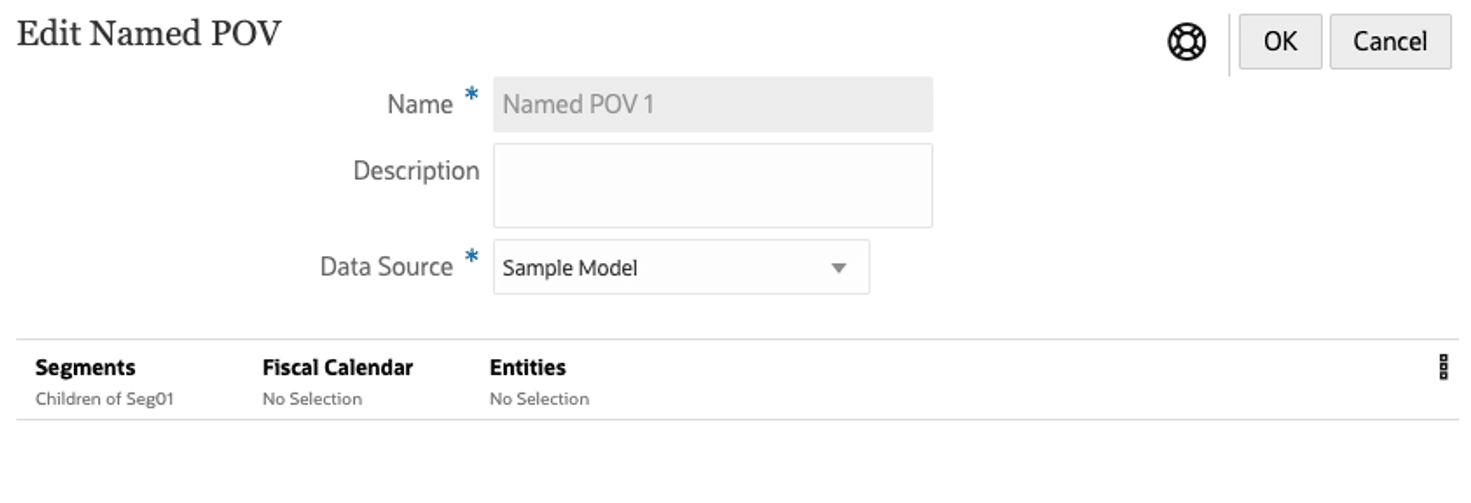The image size is (1471, 503).
Task: Click the Named POV 1 name field
Action: pos(712,104)
